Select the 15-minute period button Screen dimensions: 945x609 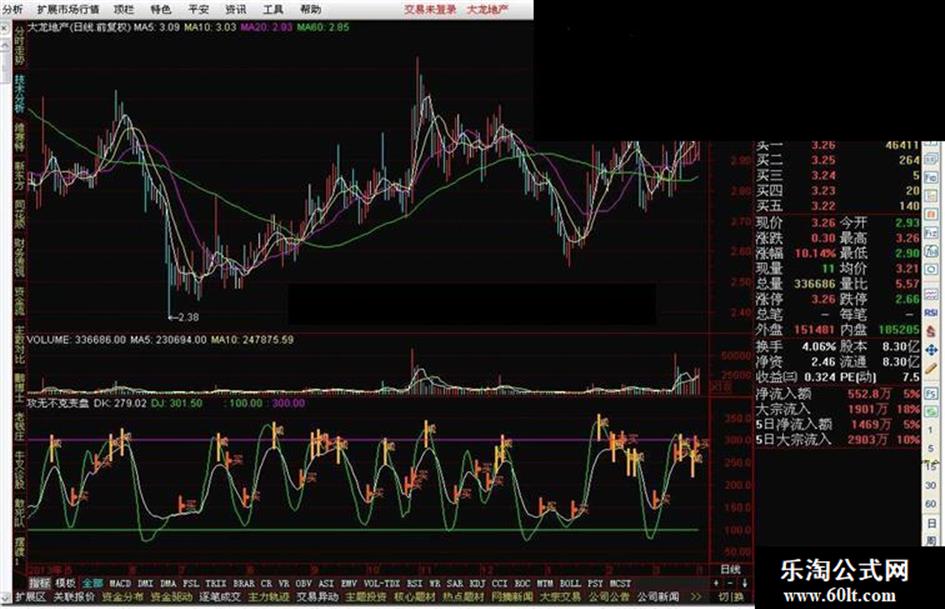pyautogui.click(x=932, y=467)
